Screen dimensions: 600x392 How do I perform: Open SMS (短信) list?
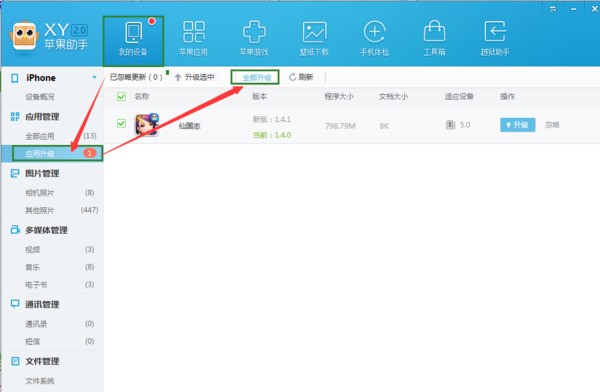(33, 341)
